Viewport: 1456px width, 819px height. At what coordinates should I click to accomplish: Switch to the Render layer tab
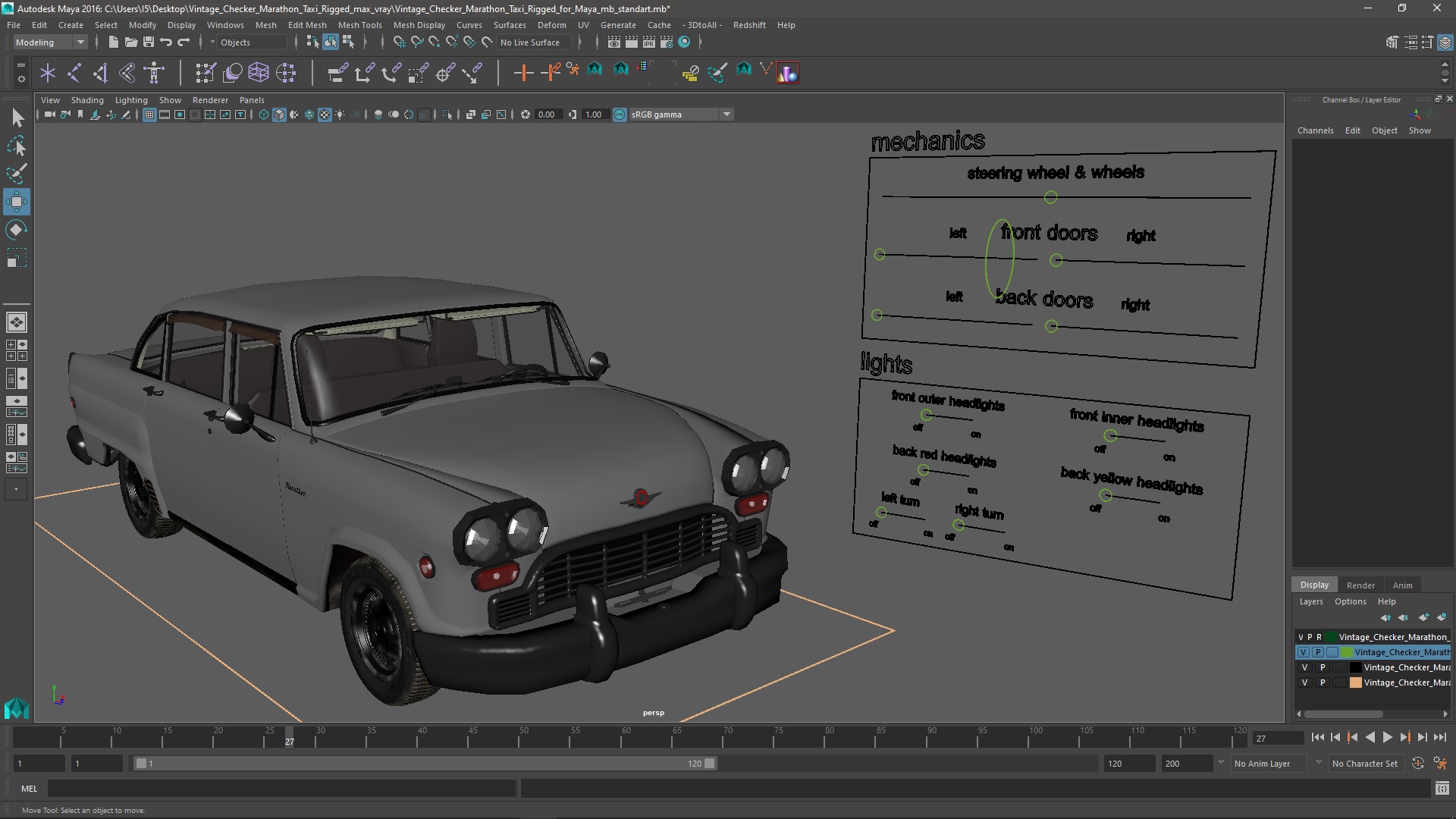click(x=1360, y=585)
